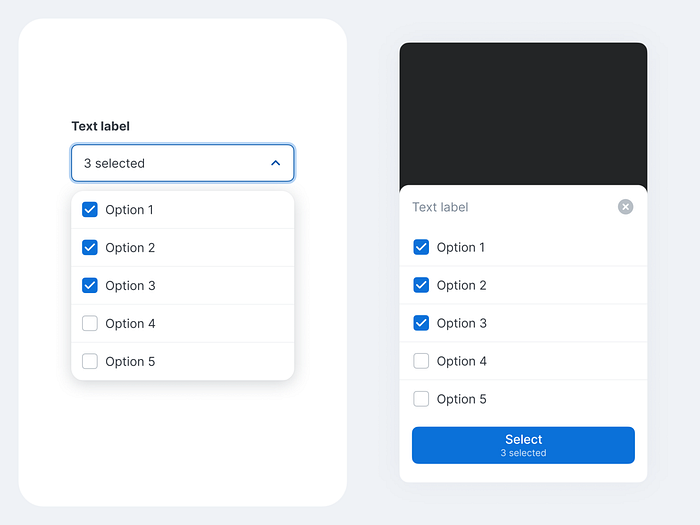Uncheck Option 2 checkbox in the right mobile sheet
The width and height of the screenshot is (700, 525).
point(421,285)
